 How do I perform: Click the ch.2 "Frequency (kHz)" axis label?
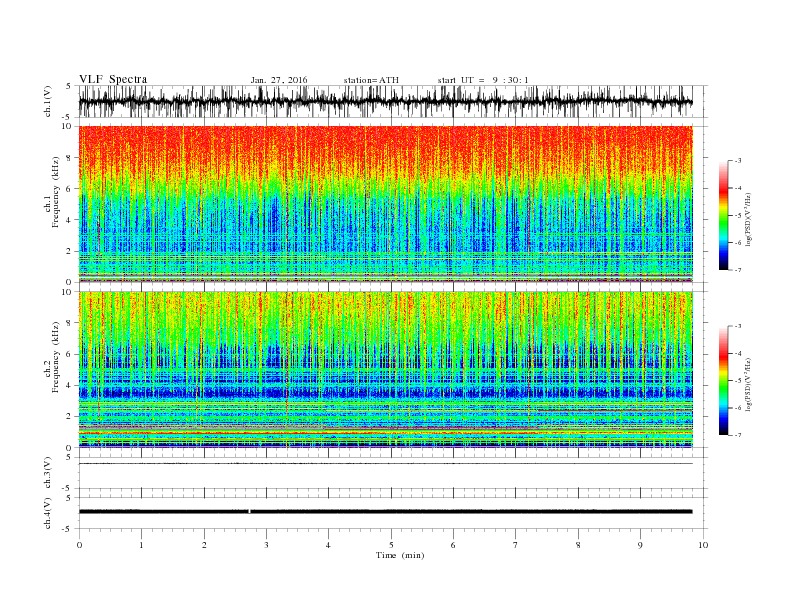click(x=56, y=357)
